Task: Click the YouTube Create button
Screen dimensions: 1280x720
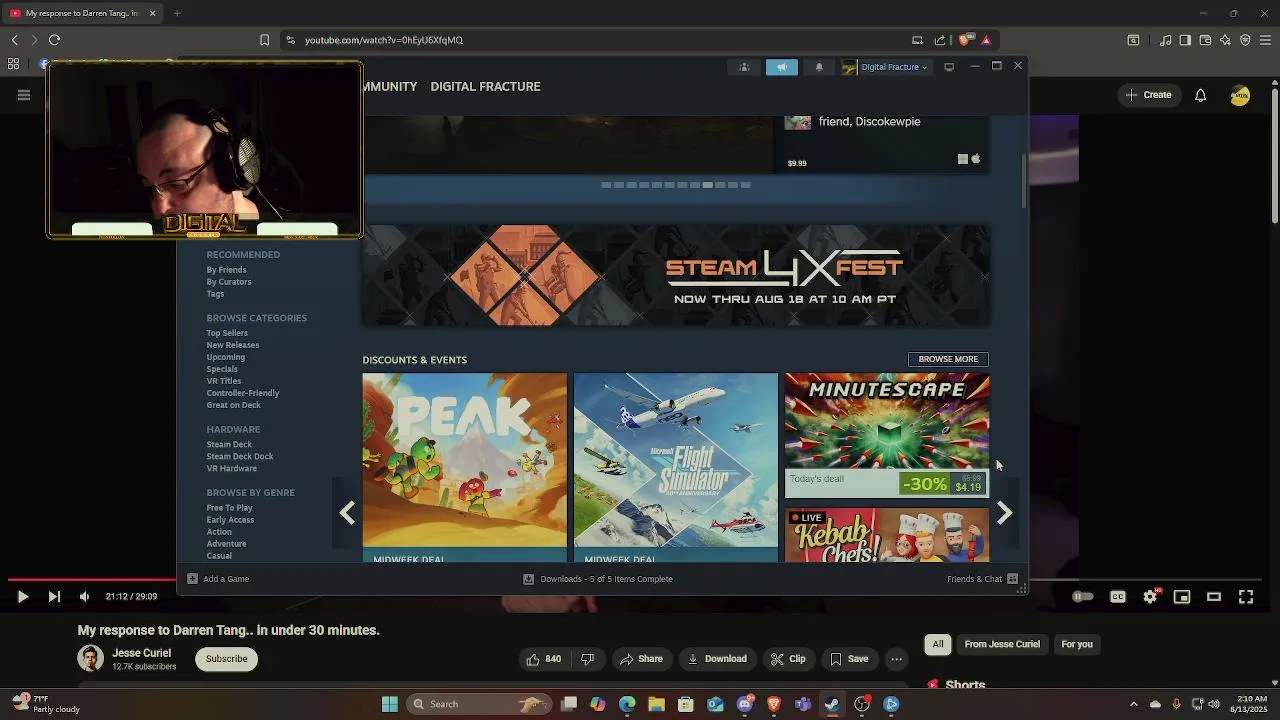Action: point(1148,95)
